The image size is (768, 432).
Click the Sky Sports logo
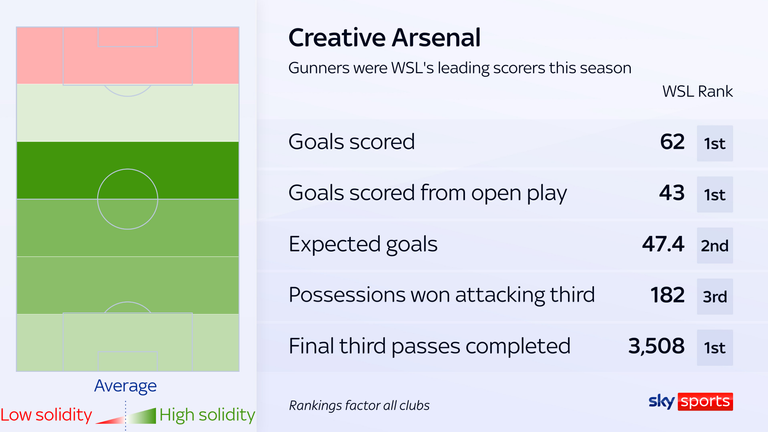click(x=691, y=401)
